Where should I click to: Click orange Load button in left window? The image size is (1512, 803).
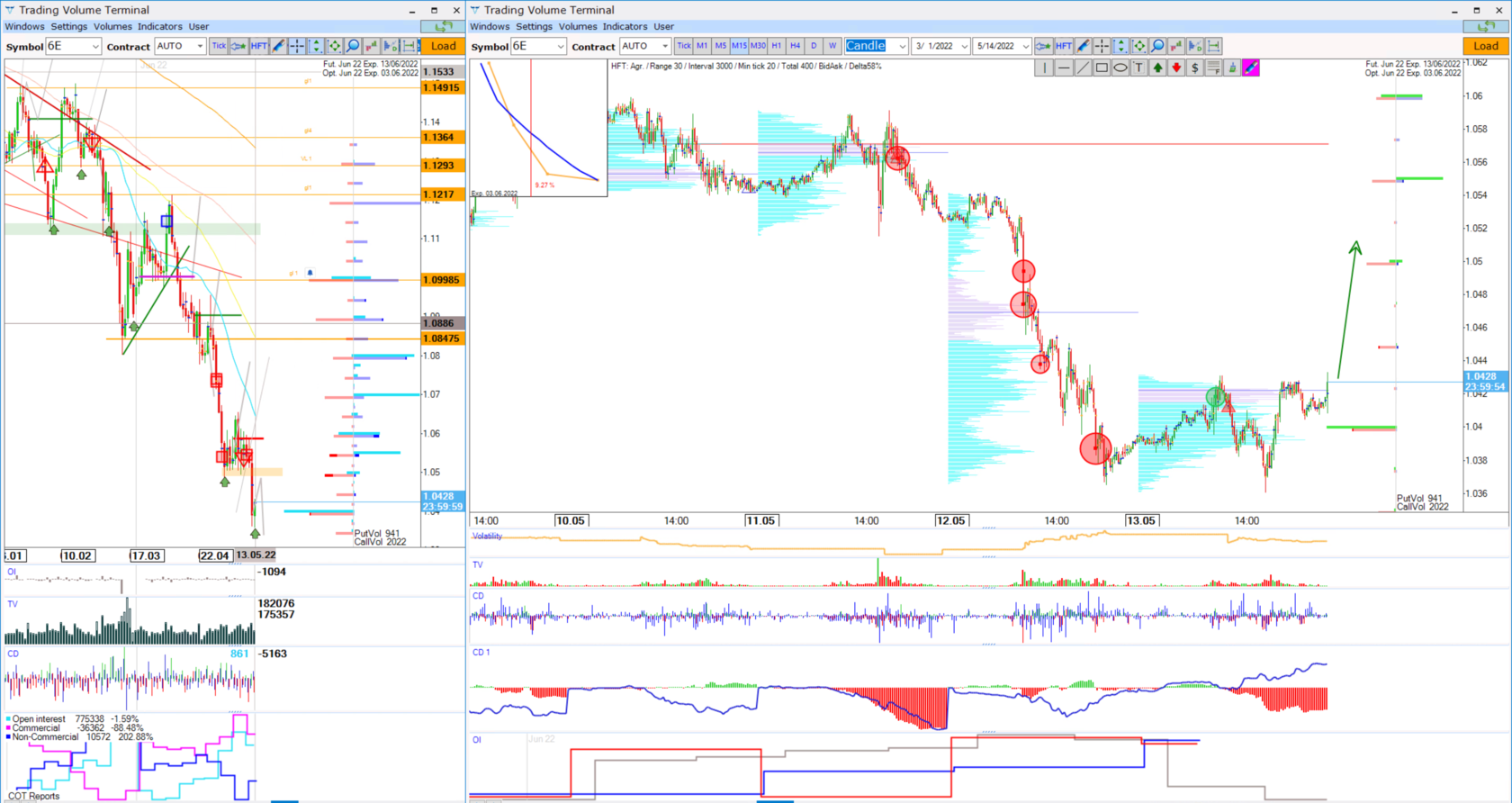pyautogui.click(x=444, y=46)
